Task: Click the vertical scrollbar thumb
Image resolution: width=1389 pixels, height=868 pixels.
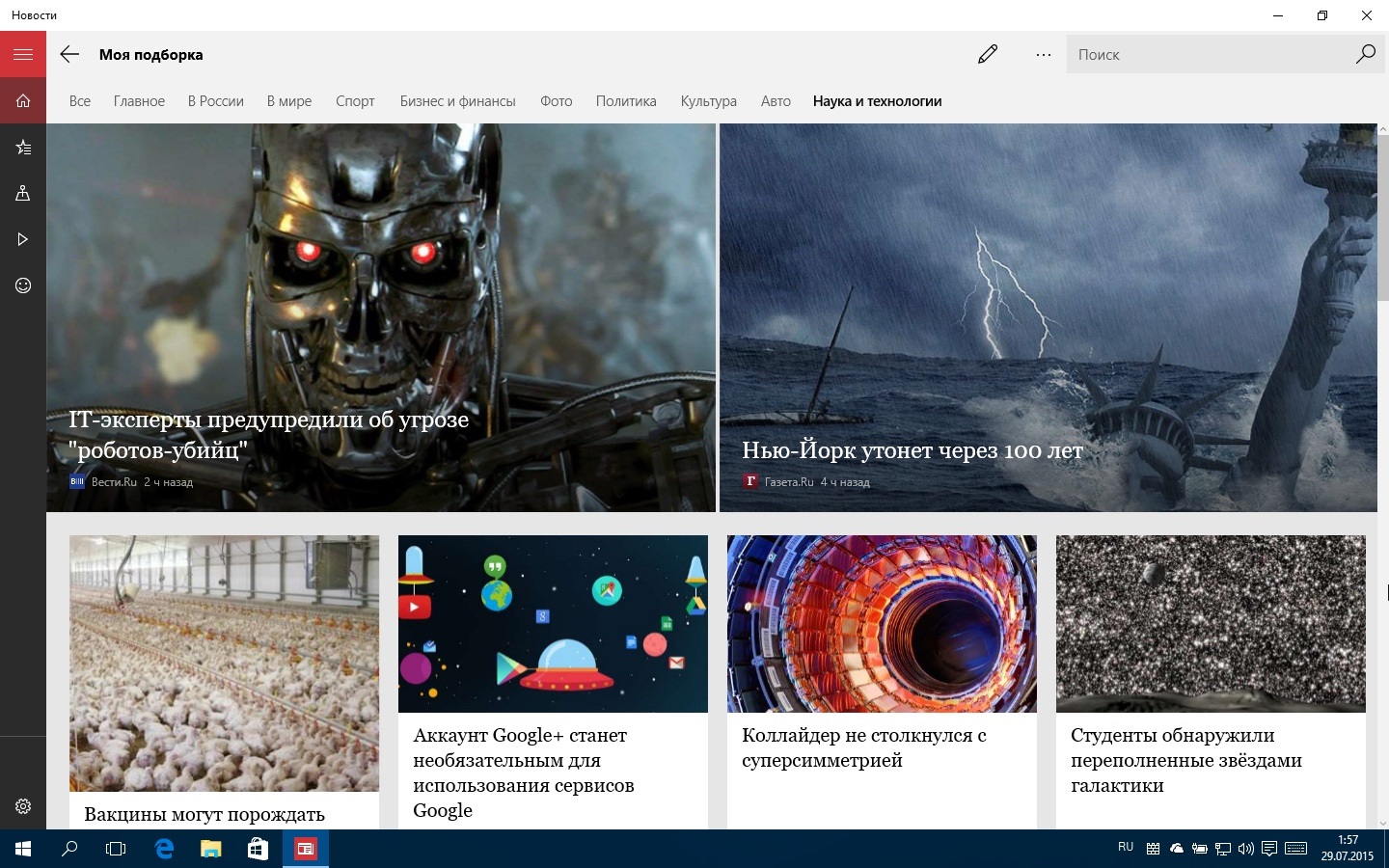Action: pos(1383,220)
